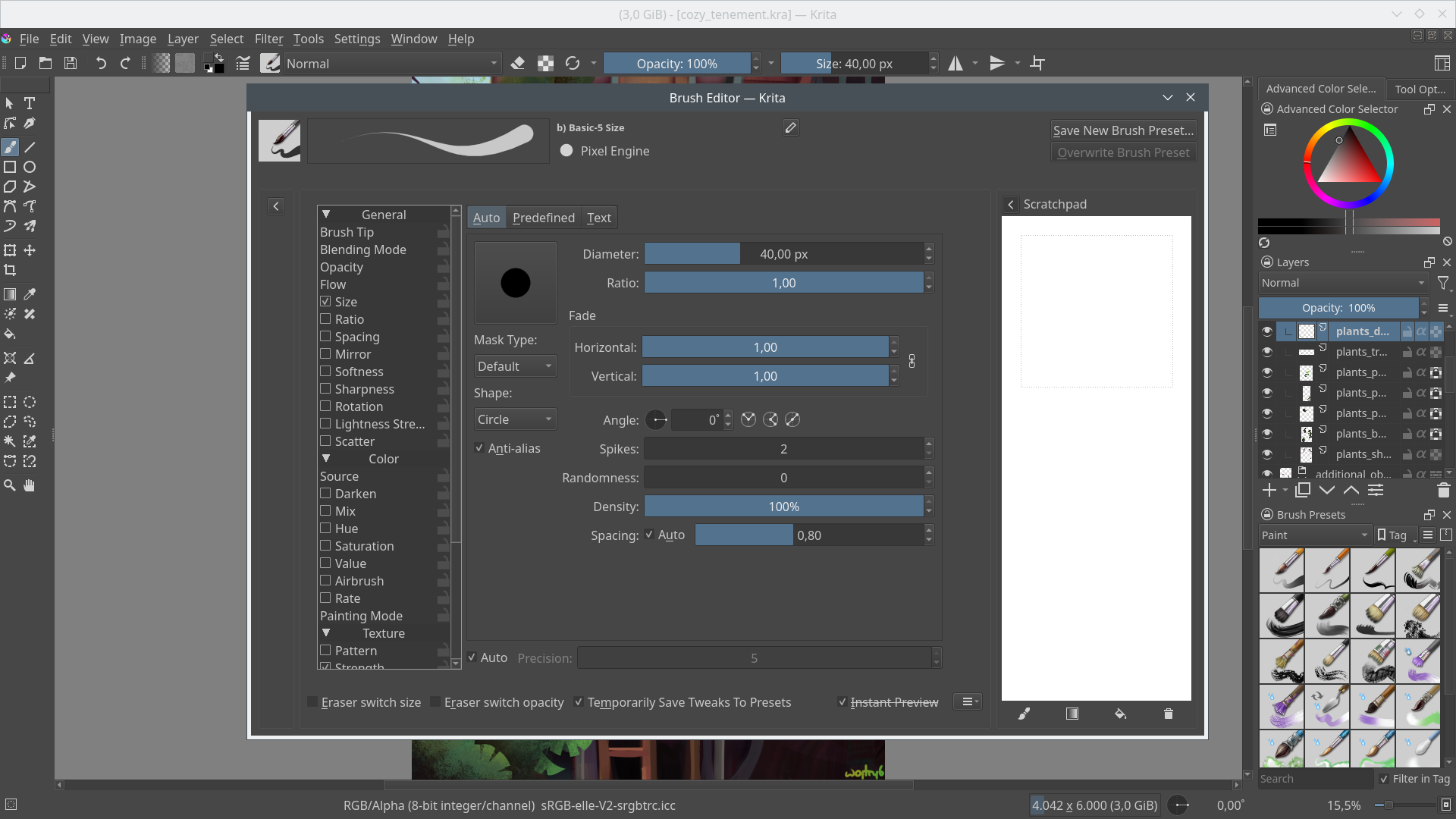Click Save New Brush Preset button
1456x819 pixels.
tap(1123, 130)
